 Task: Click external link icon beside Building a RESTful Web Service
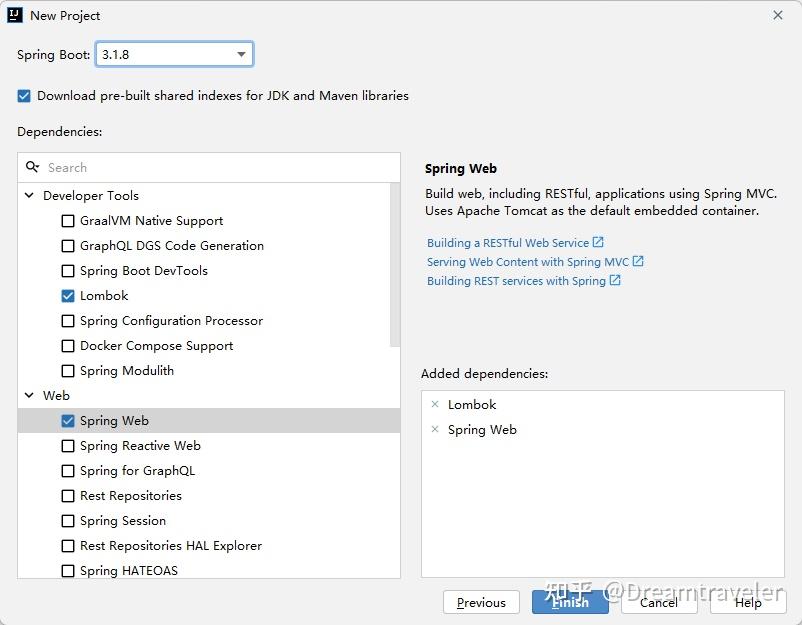pos(598,242)
